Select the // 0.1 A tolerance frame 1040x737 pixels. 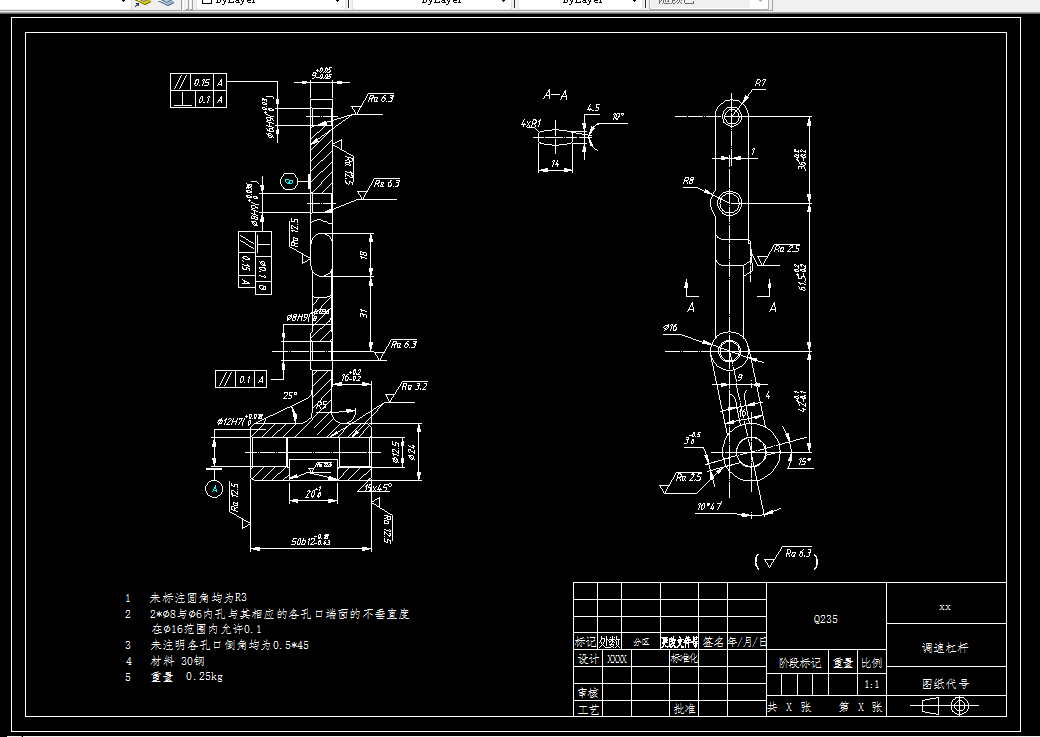(x=241, y=379)
